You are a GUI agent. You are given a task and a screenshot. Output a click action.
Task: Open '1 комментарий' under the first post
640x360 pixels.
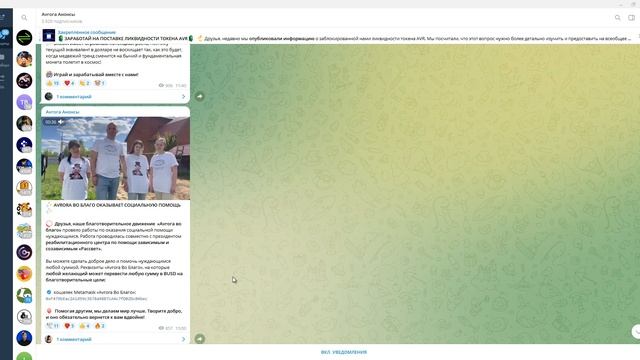click(74, 97)
